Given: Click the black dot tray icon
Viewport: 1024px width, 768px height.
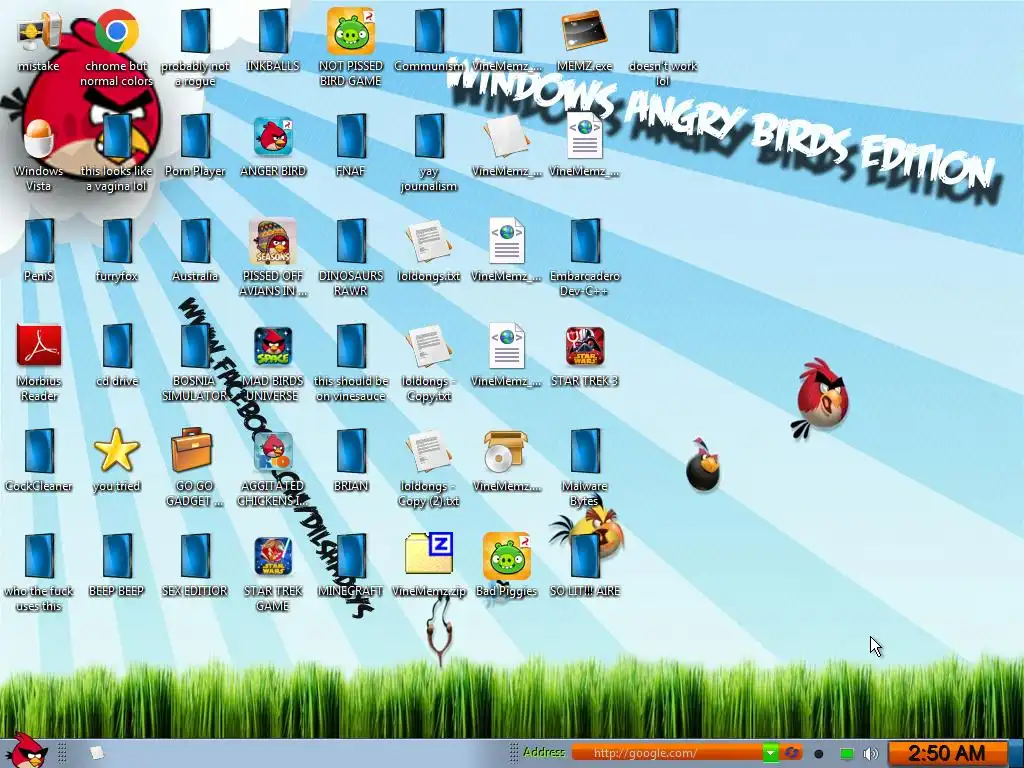Looking at the screenshot, I should (x=818, y=754).
